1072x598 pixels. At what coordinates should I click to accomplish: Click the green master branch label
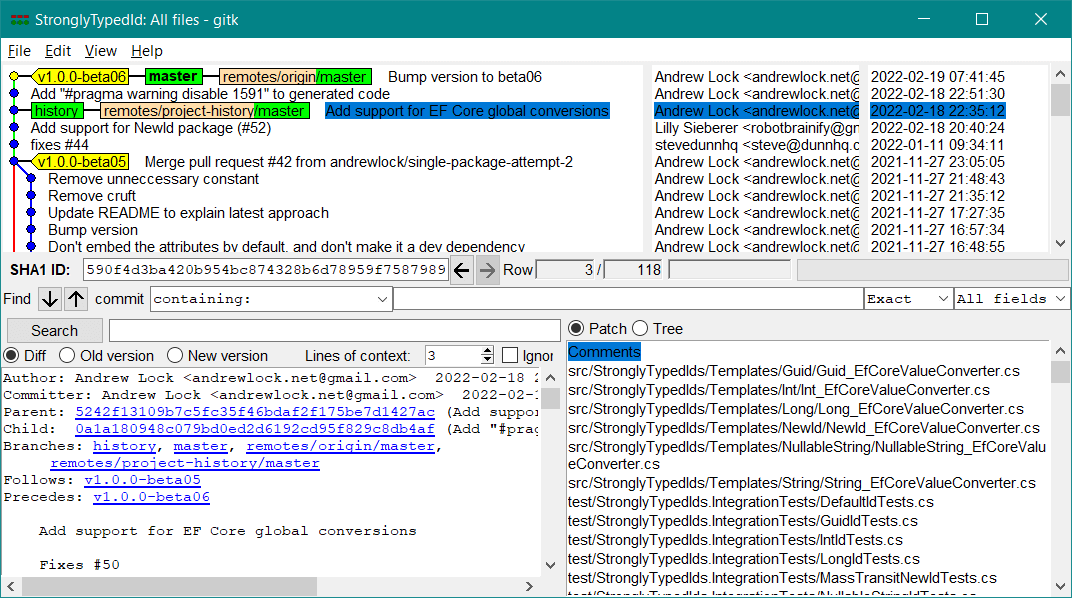coord(174,77)
